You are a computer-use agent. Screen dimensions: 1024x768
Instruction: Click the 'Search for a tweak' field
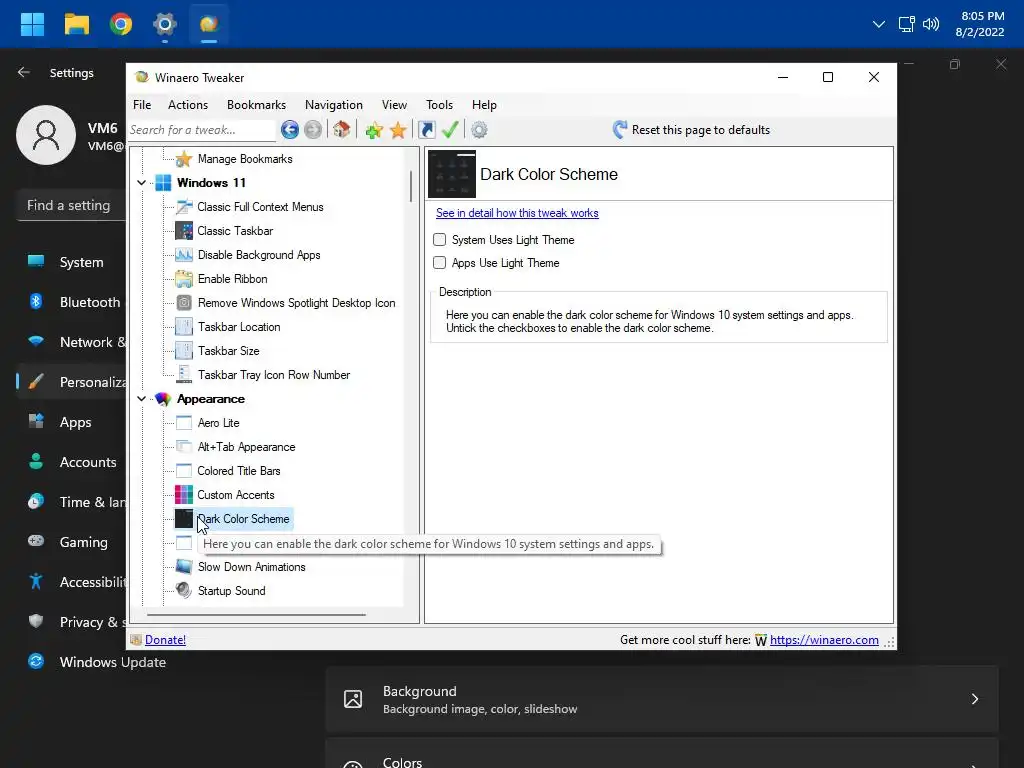click(201, 130)
